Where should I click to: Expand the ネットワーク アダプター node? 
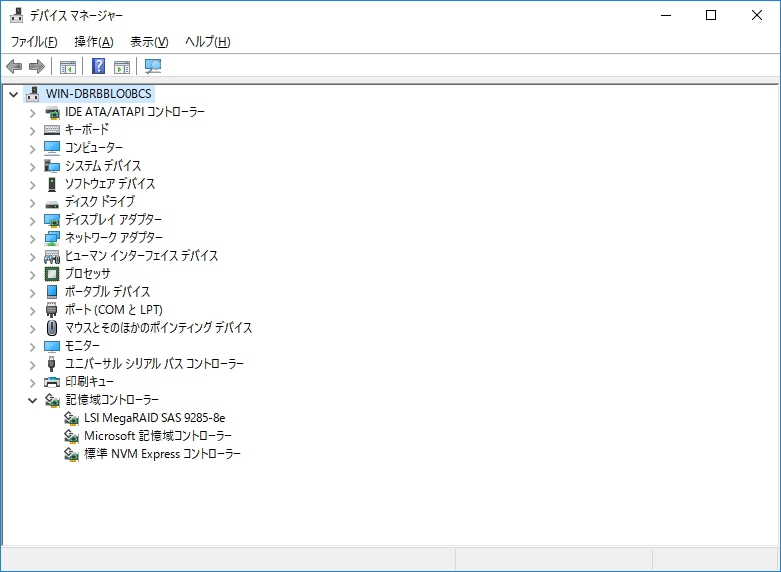tap(32, 239)
